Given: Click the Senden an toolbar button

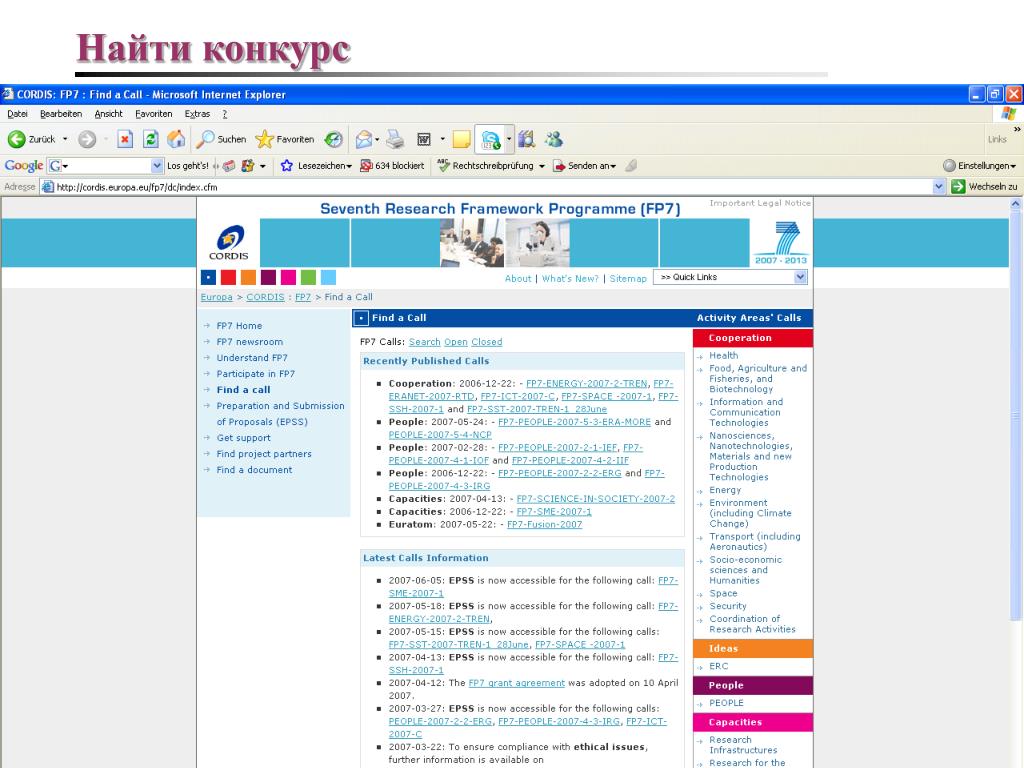Looking at the screenshot, I should click(584, 166).
